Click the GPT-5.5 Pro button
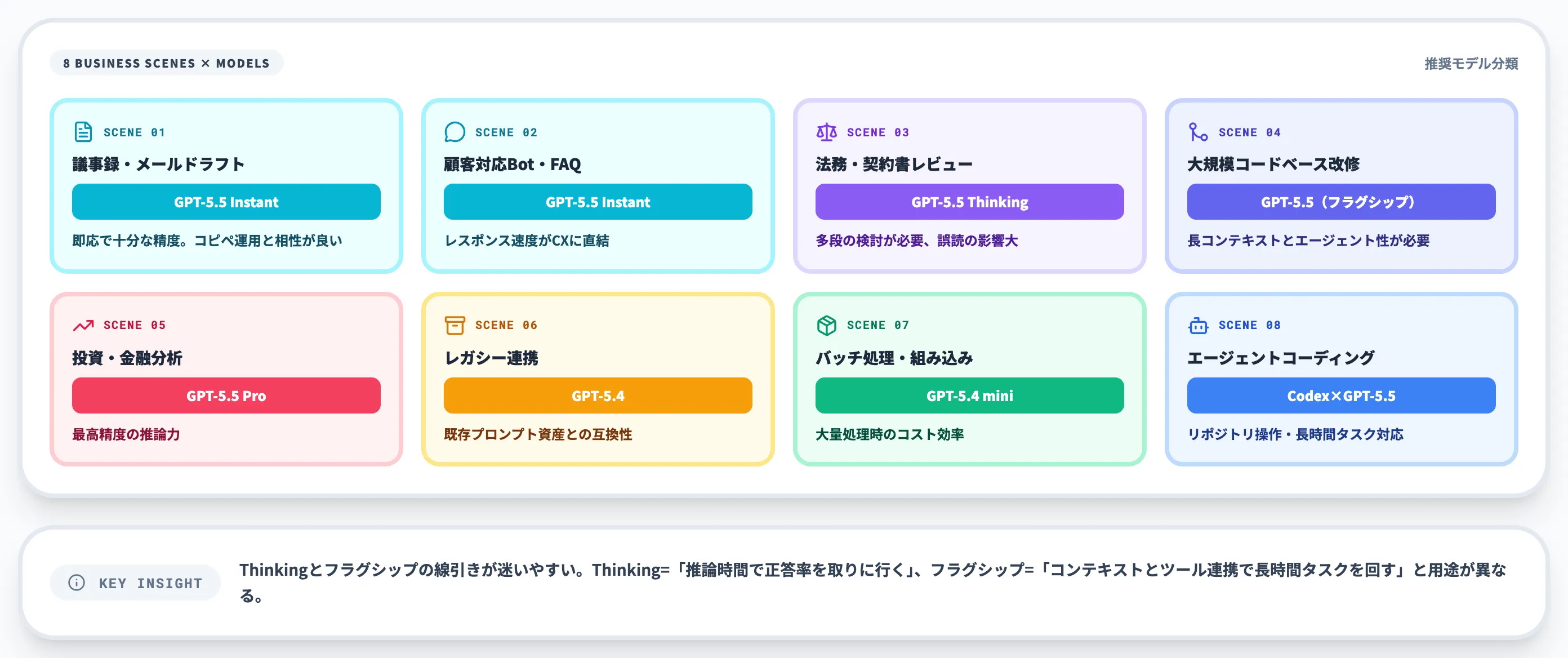The height and width of the screenshot is (658, 1568). pyautogui.click(x=226, y=395)
